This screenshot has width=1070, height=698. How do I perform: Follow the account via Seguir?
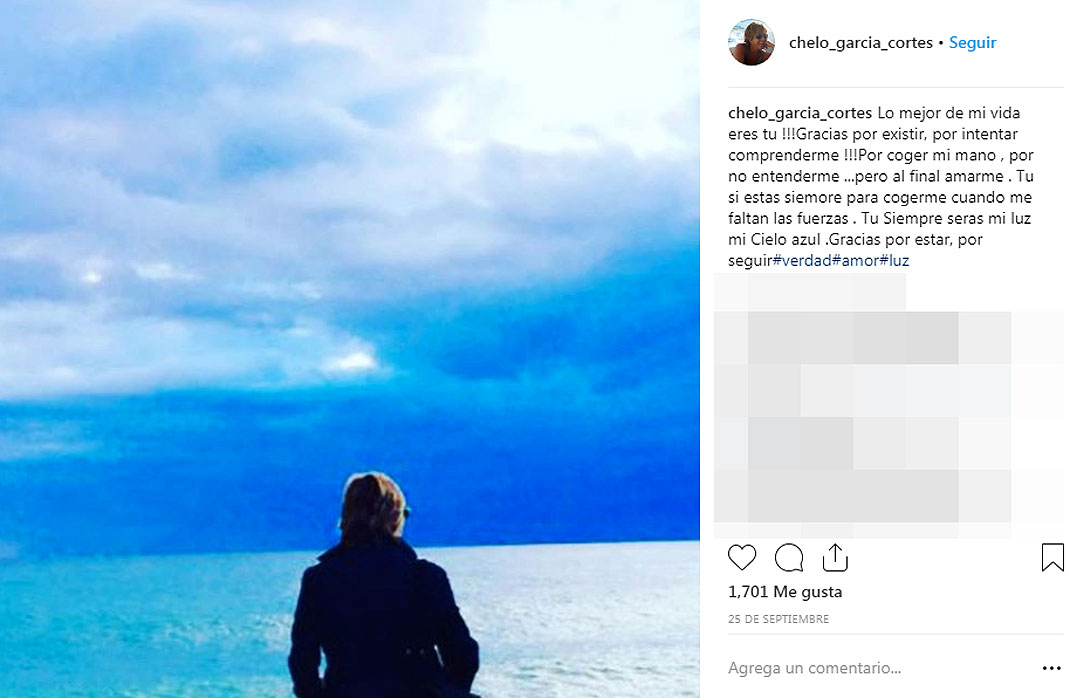pyautogui.click(x=972, y=42)
